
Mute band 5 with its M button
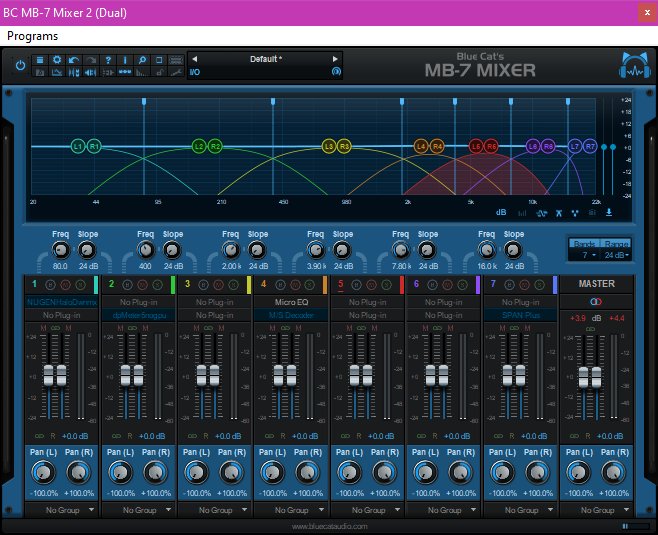[x=371, y=285]
